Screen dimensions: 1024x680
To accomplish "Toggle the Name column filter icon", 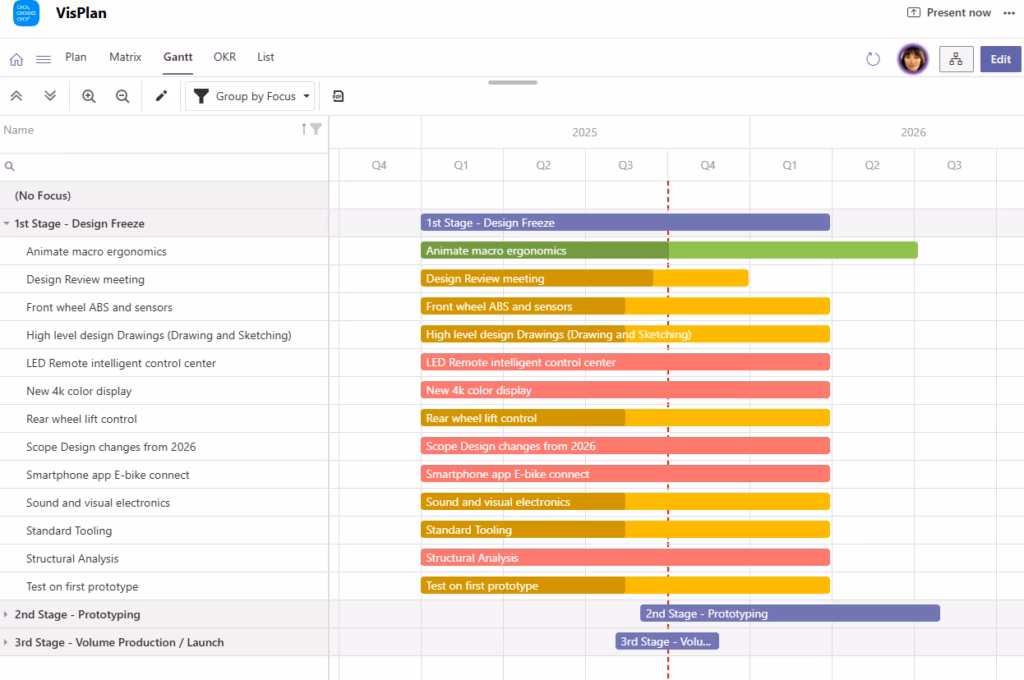I will click(x=316, y=129).
